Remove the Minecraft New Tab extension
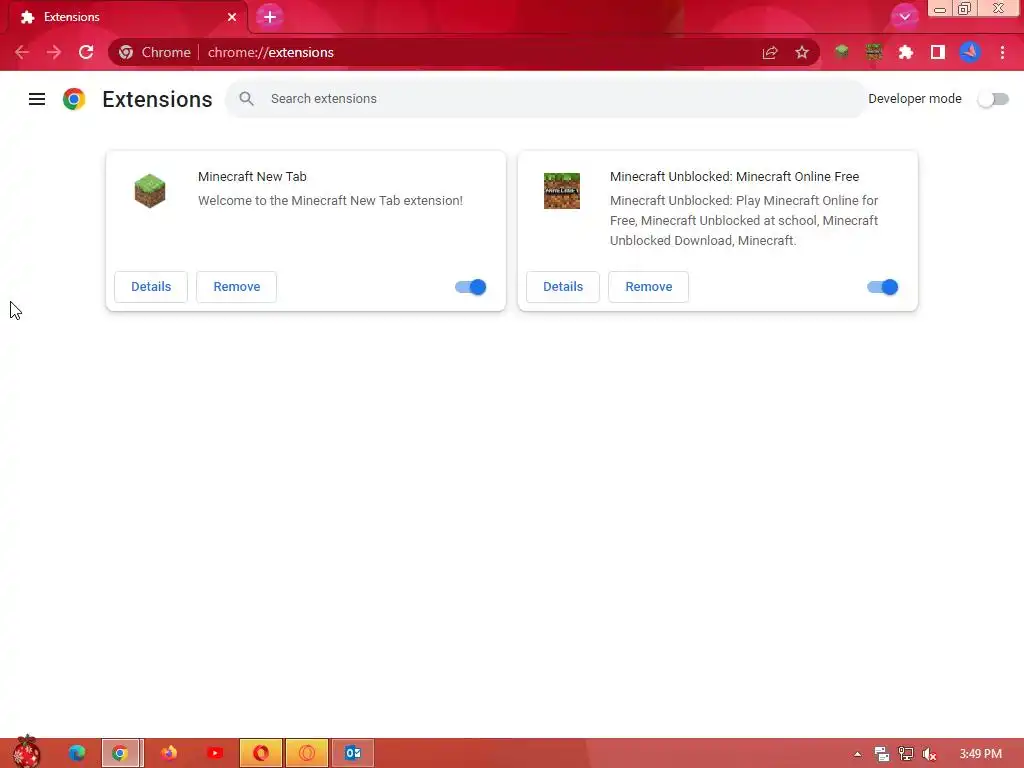 point(236,287)
